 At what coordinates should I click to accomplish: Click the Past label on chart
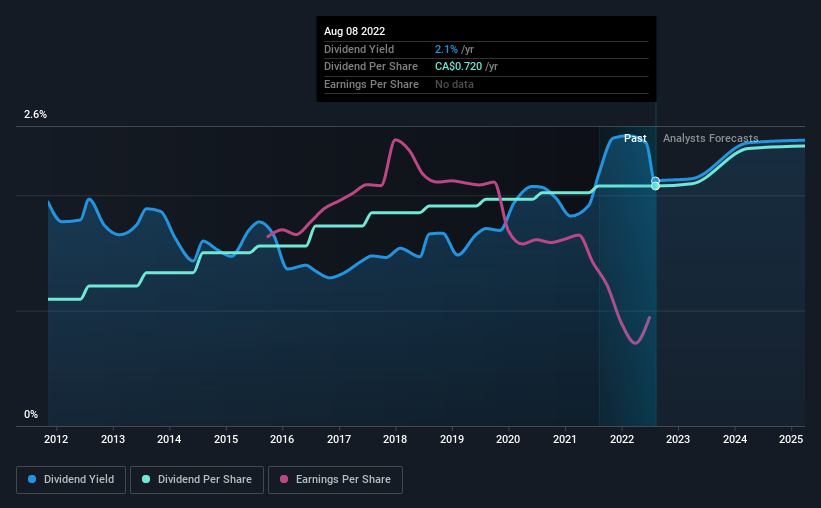click(x=635, y=138)
